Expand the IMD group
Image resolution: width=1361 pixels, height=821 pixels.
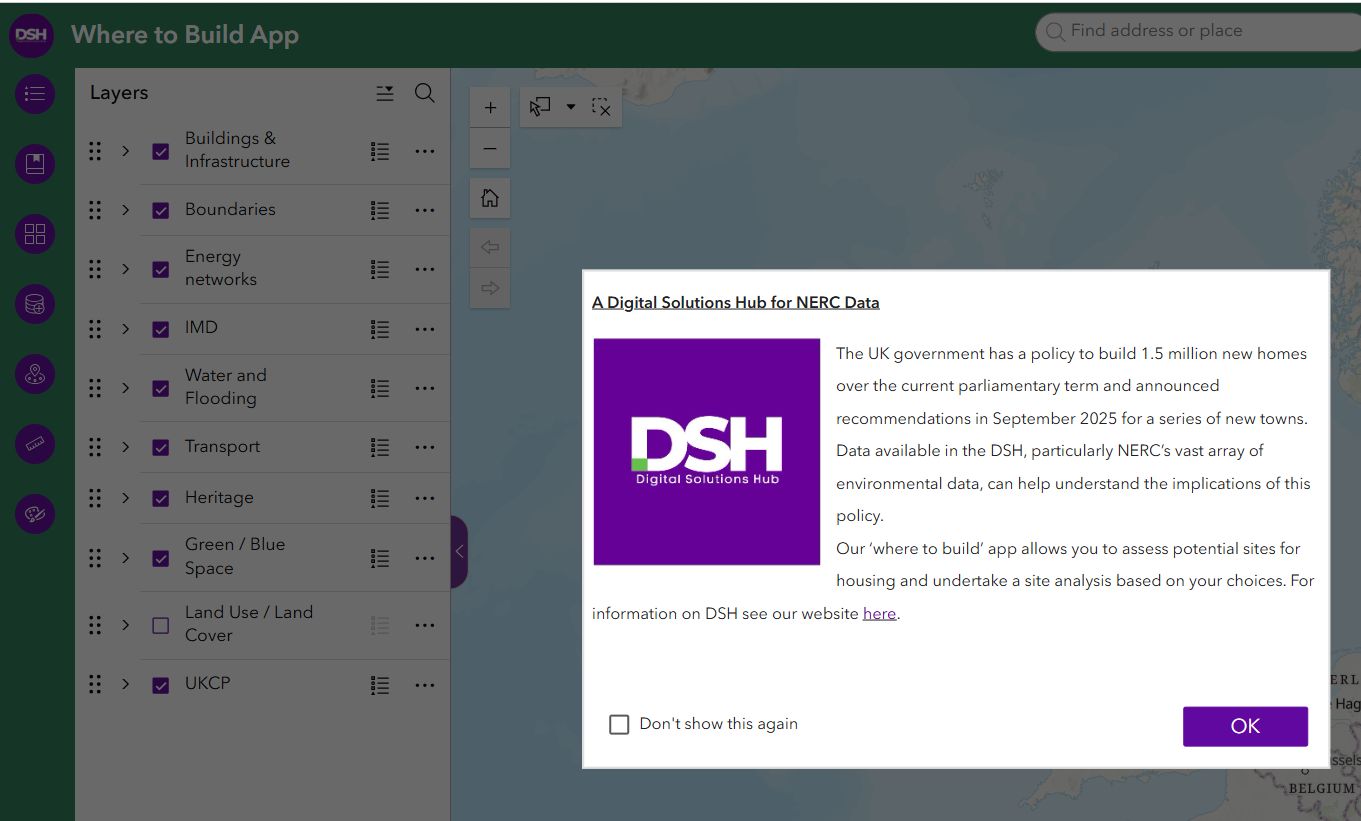(x=125, y=328)
